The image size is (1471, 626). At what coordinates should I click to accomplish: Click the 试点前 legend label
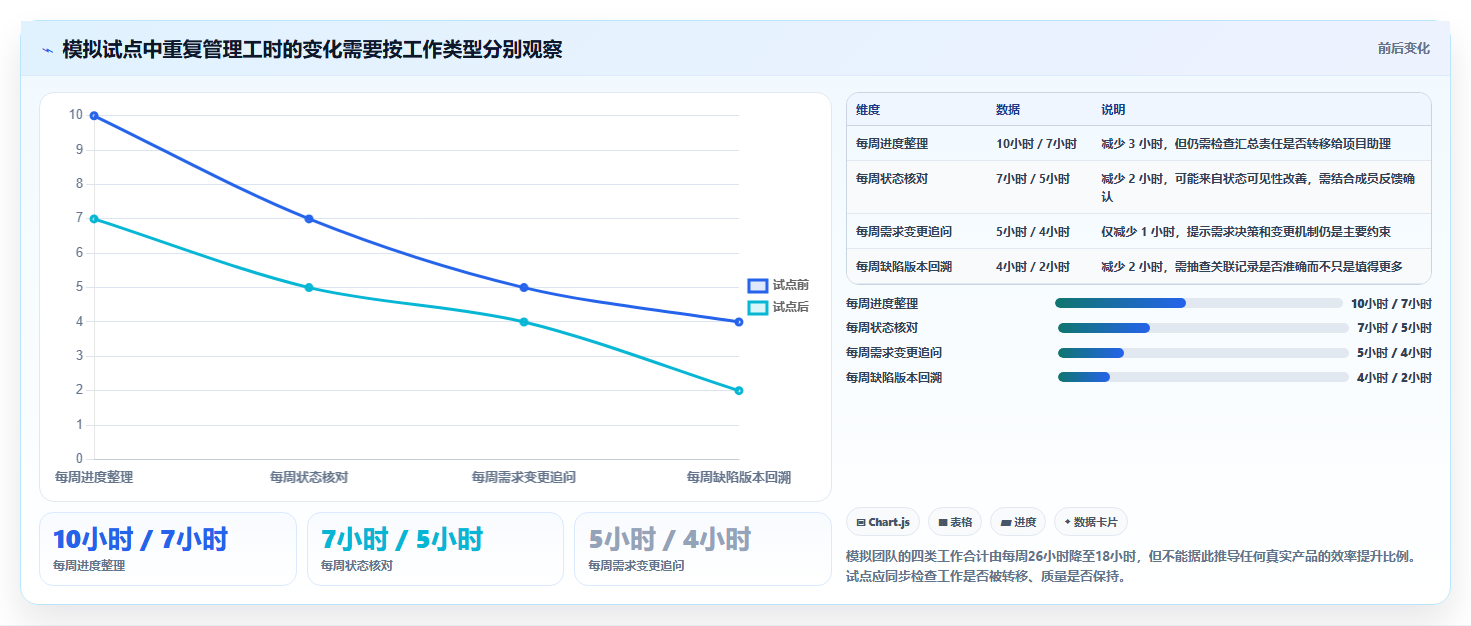tap(790, 286)
